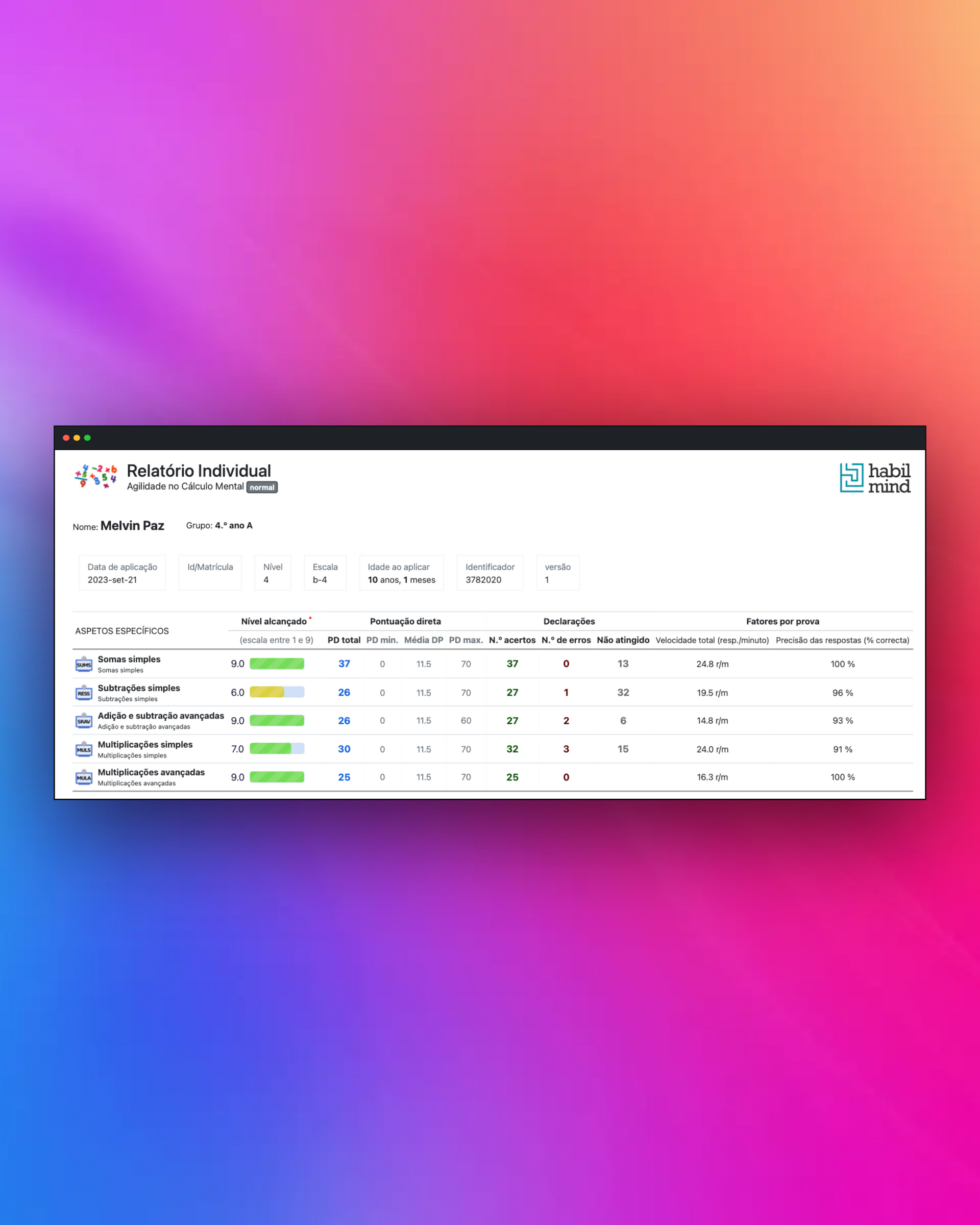Image resolution: width=980 pixels, height=1225 pixels.
Task: Click the gray "normal" badge
Action: click(x=262, y=487)
